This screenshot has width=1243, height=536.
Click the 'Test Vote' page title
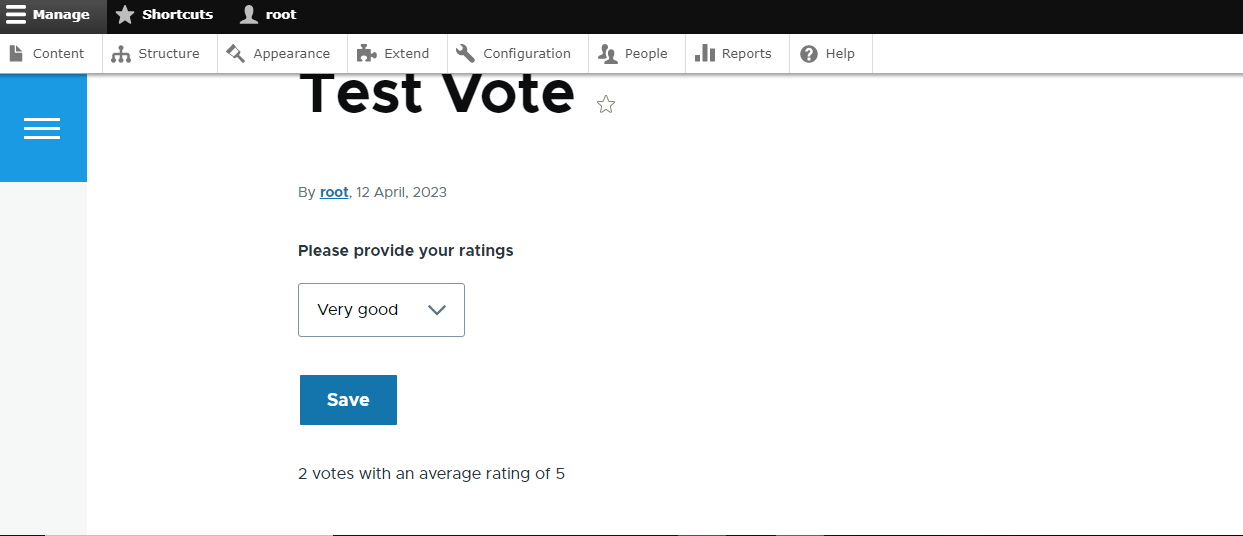click(x=437, y=94)
